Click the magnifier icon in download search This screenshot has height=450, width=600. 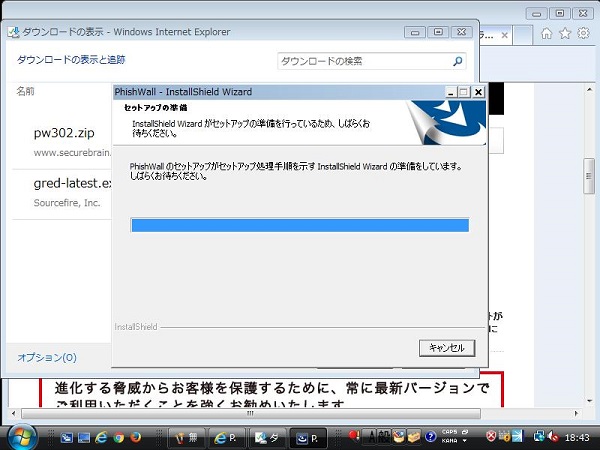point(458,61)
